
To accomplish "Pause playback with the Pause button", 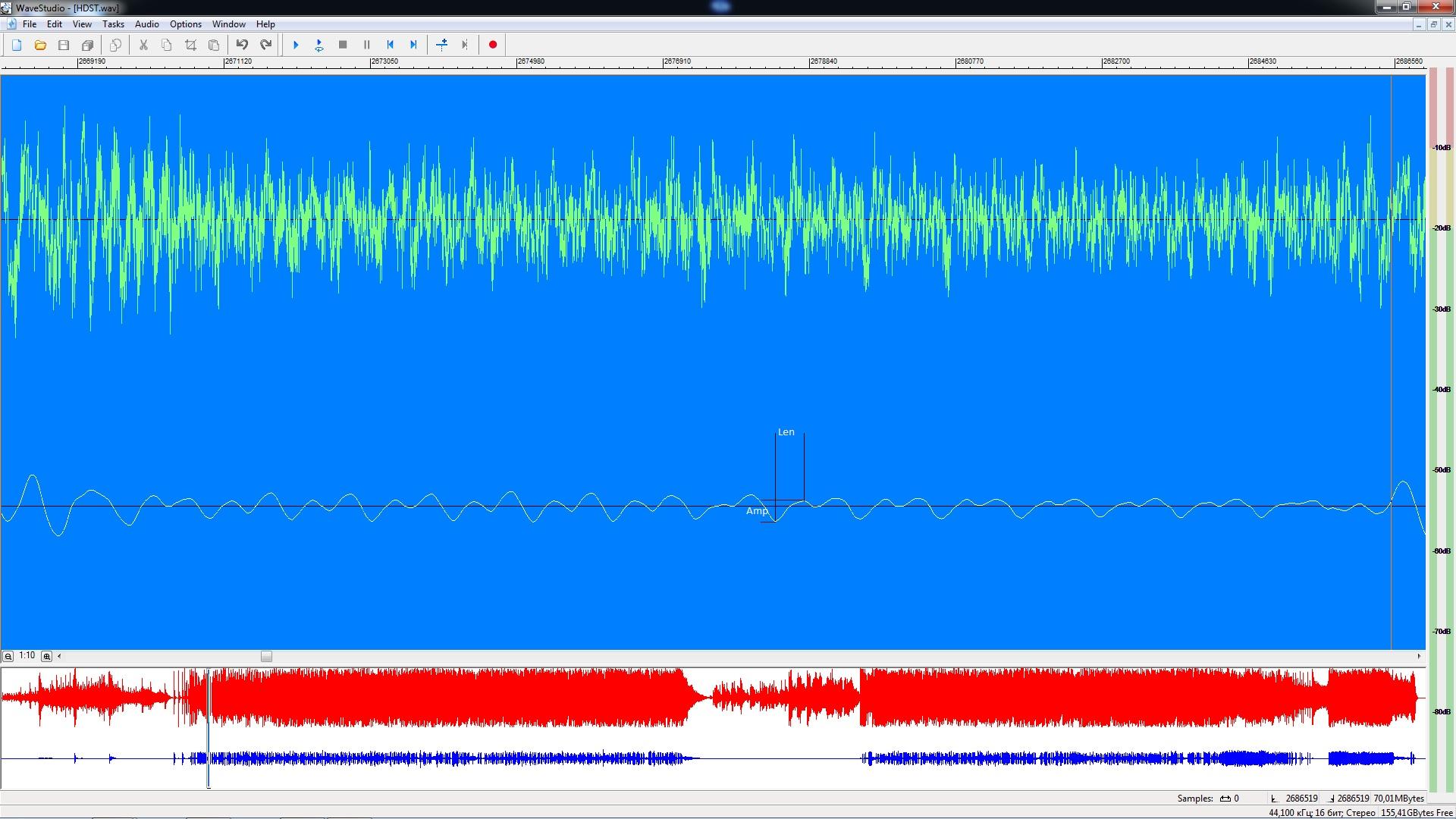I will (x=366, y=45).
